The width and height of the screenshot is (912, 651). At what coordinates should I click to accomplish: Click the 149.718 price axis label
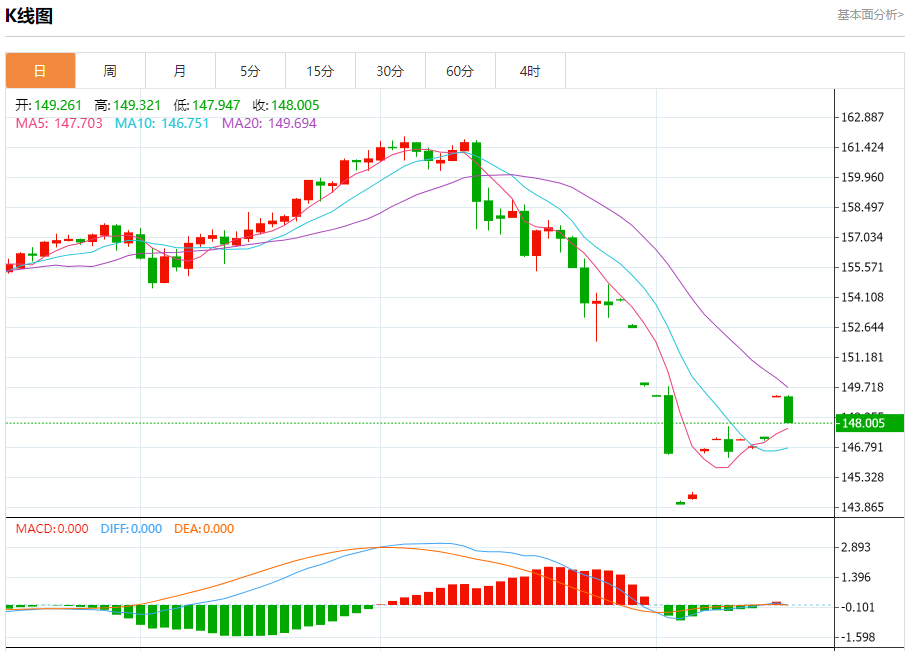[x=863, y=387]
